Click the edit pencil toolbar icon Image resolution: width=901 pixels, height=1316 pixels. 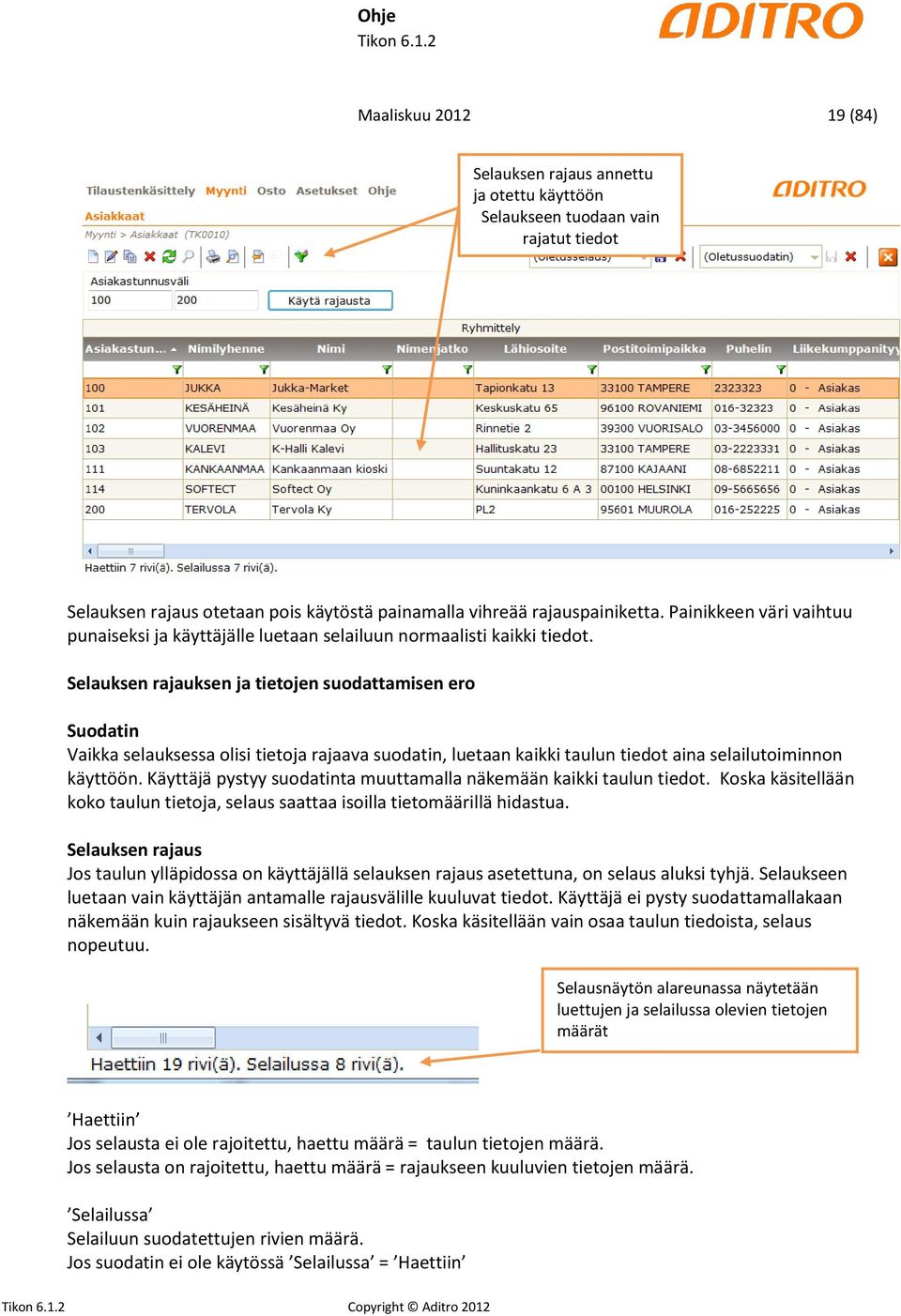(112, 256)
